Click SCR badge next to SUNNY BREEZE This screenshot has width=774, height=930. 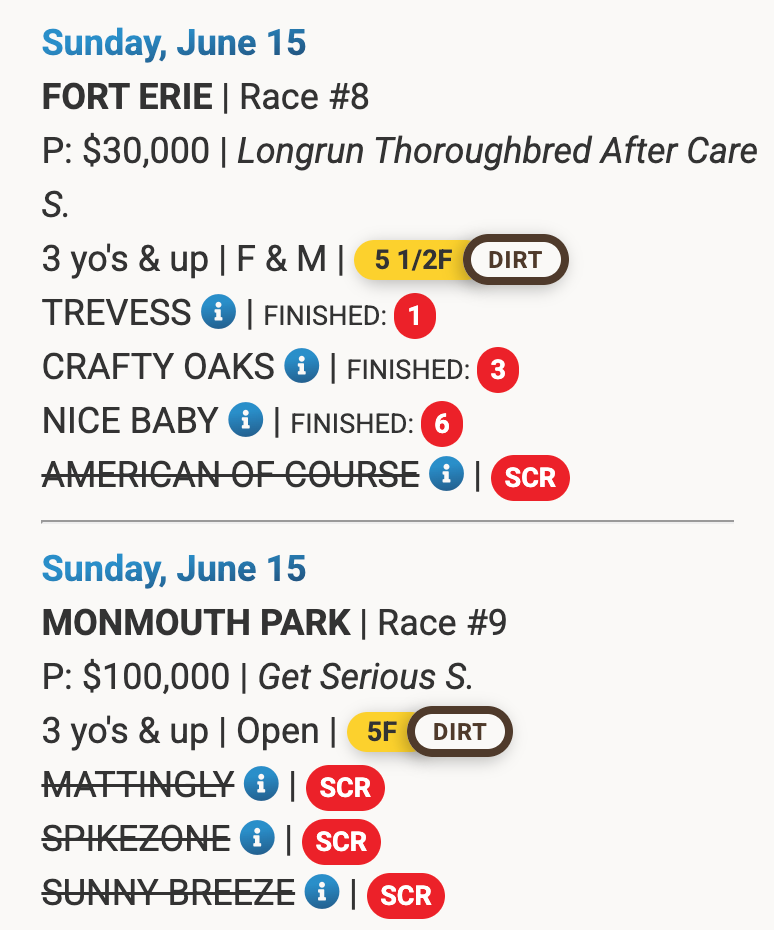coord(406,896)
